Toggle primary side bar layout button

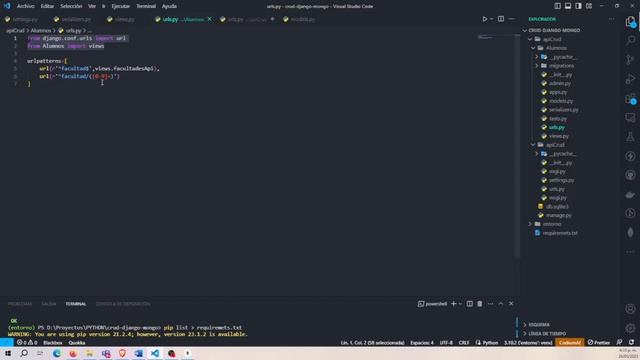tap(558, 6)
